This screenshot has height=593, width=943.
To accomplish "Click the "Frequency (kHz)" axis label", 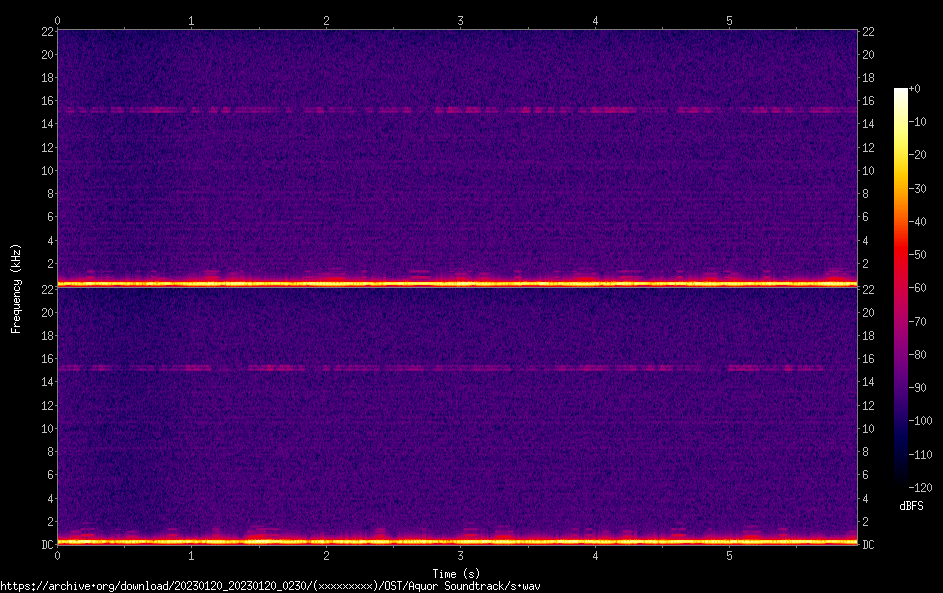I will pos(16,287).
